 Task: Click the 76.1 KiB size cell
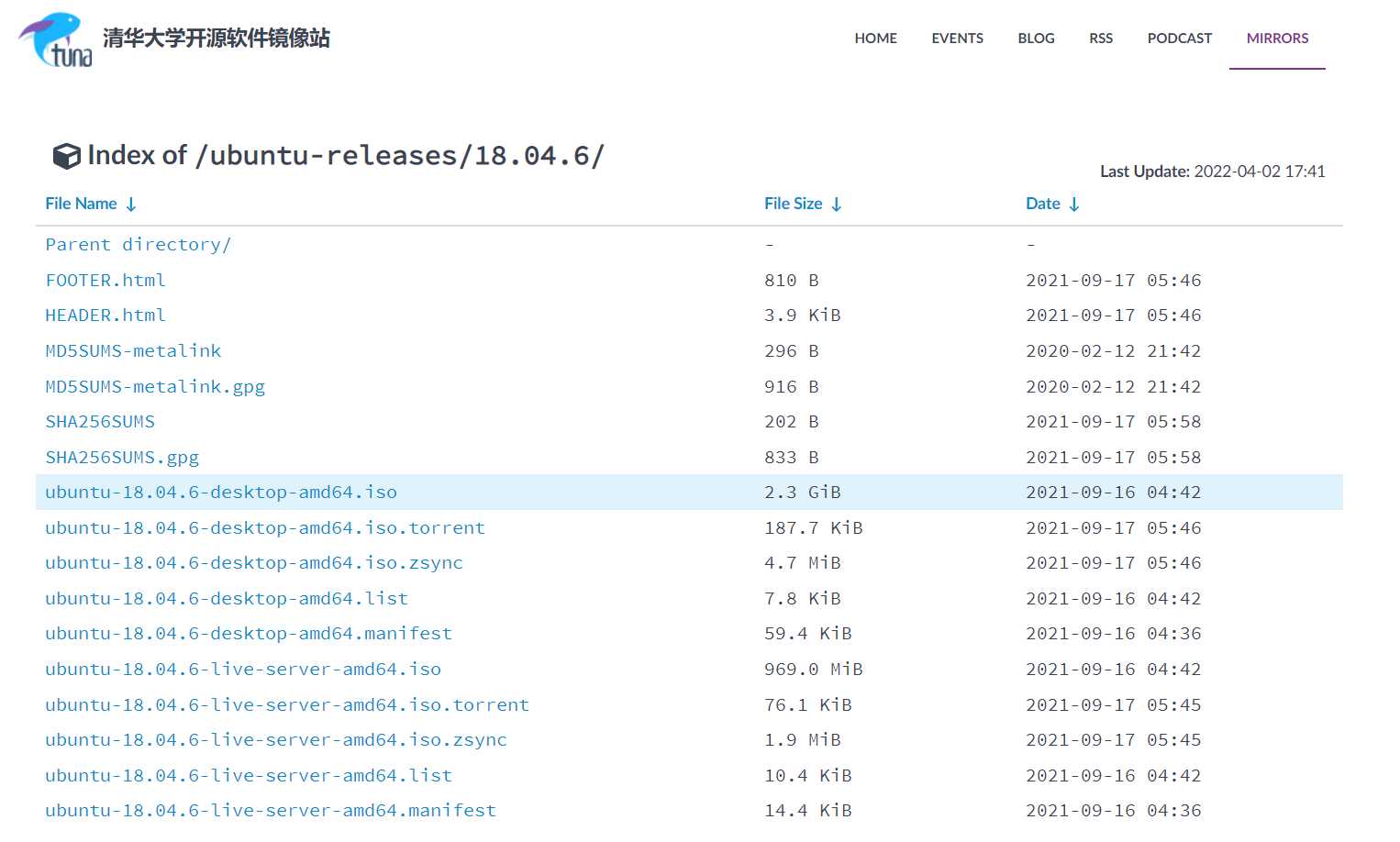(x=808, y=705)
